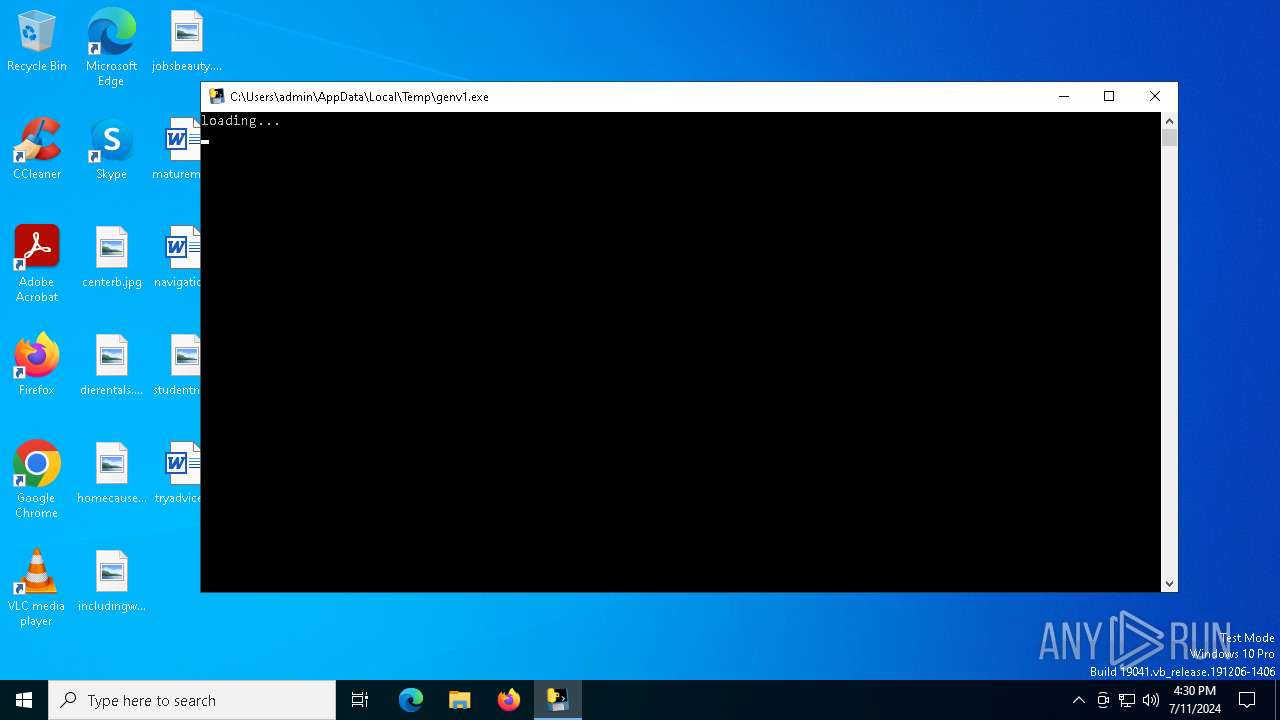
Task: Open the Recycle Bin desktop icon
Action: [x=37, y=42]
